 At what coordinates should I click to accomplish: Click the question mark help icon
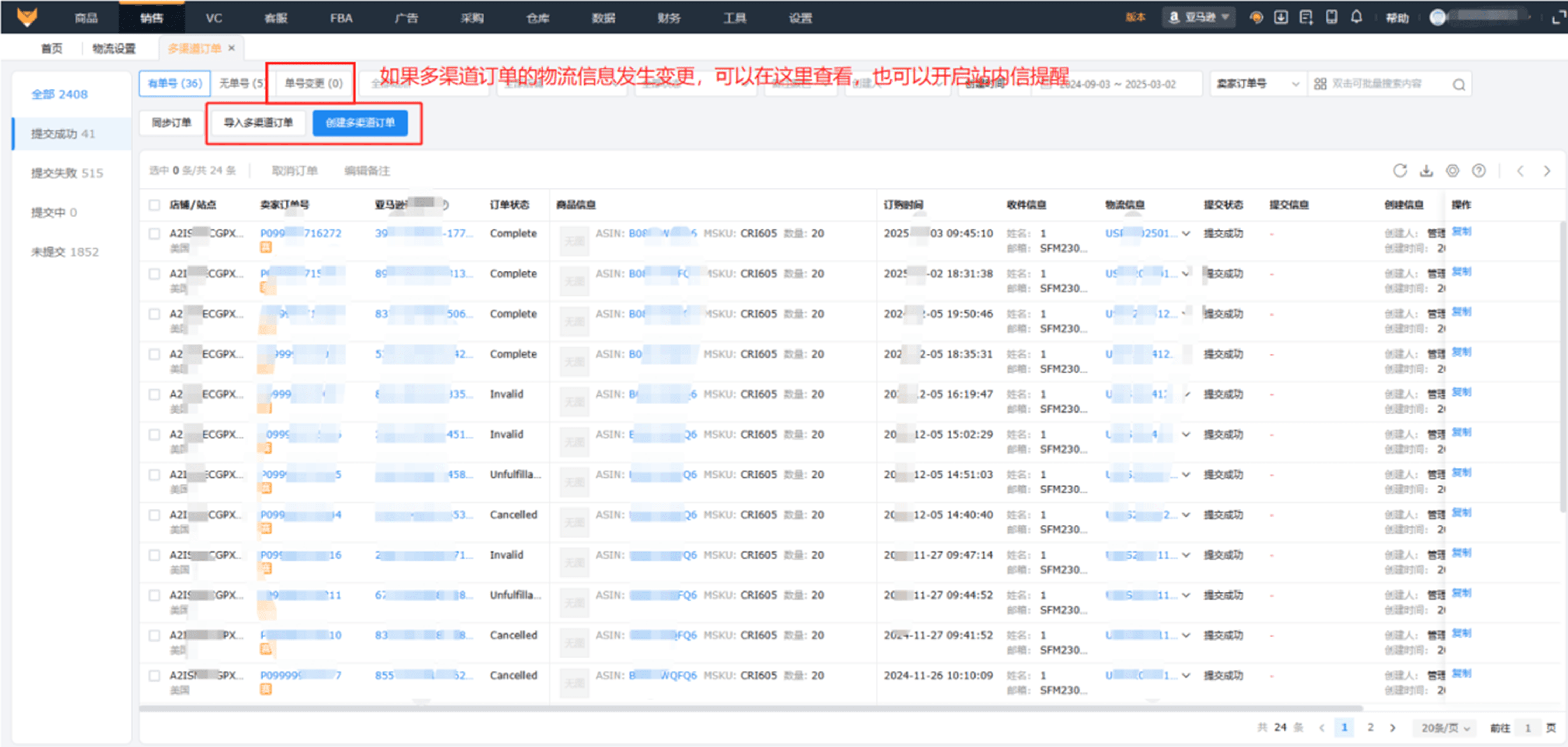[x=1478, y=171]
